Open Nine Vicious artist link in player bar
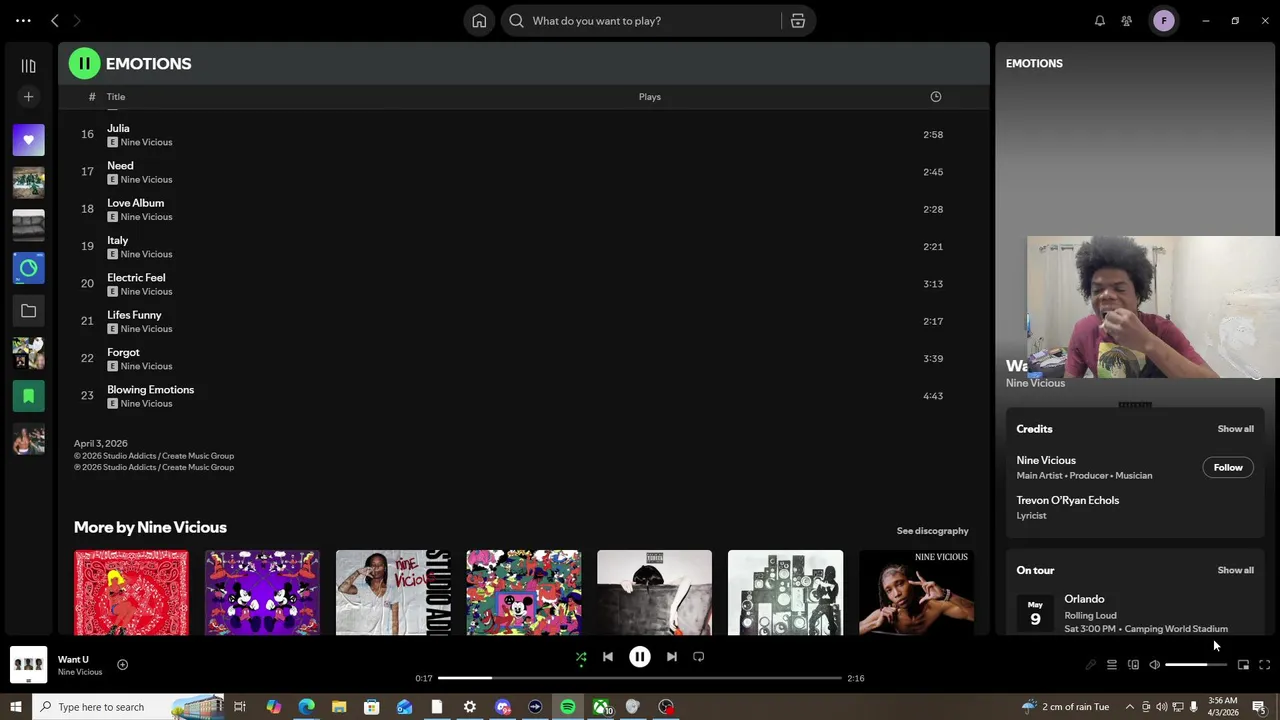Viewport: 1280px width, 720px height. pos(80,672)
